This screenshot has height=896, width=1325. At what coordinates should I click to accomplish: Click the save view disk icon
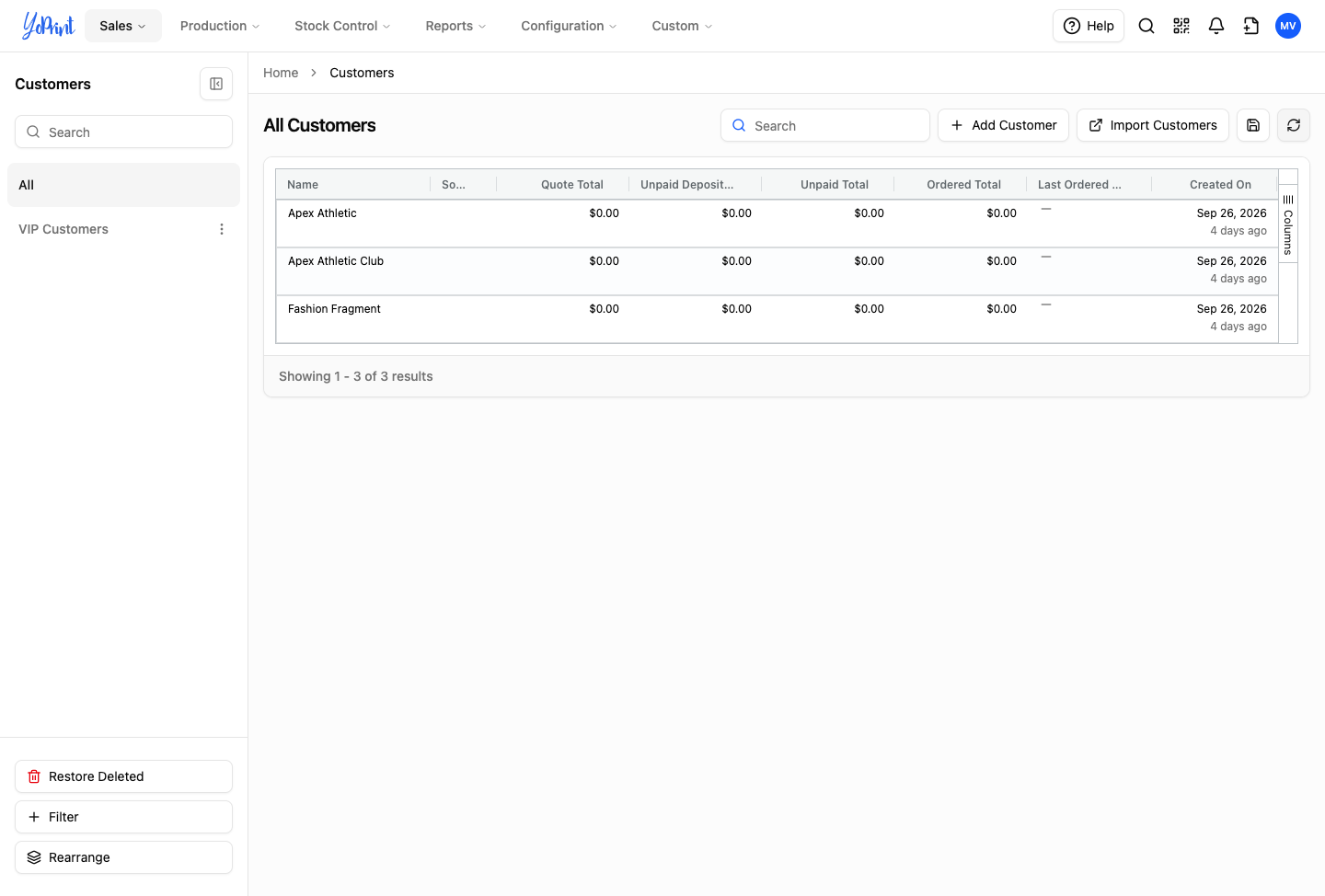(1253, 125)
